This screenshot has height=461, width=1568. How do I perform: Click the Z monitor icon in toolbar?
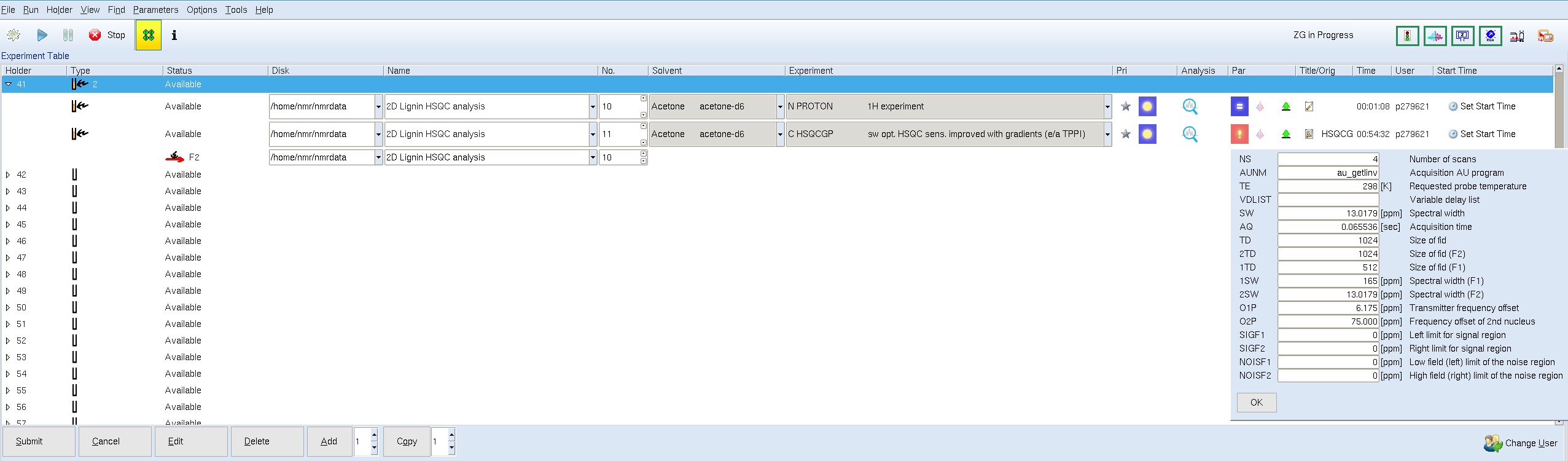(1463, 36)
